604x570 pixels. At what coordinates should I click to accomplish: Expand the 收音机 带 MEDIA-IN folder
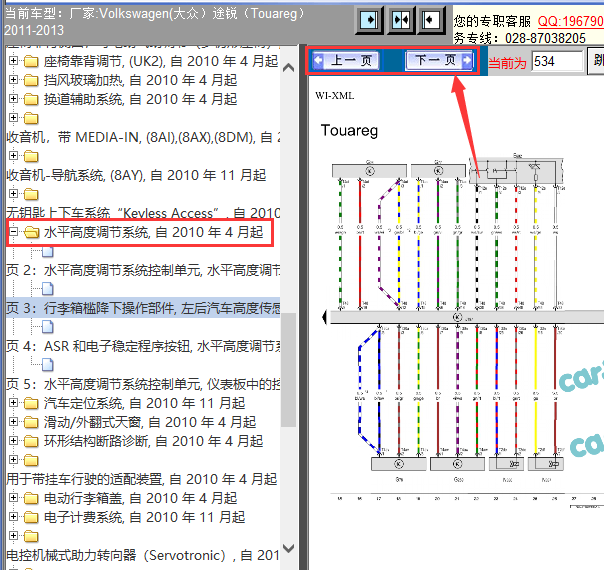pos(13,117)
